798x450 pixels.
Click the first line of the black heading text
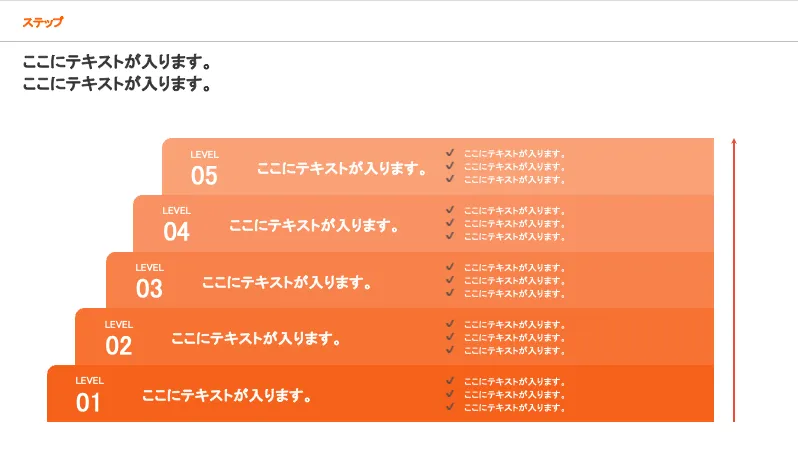point(117,63)
